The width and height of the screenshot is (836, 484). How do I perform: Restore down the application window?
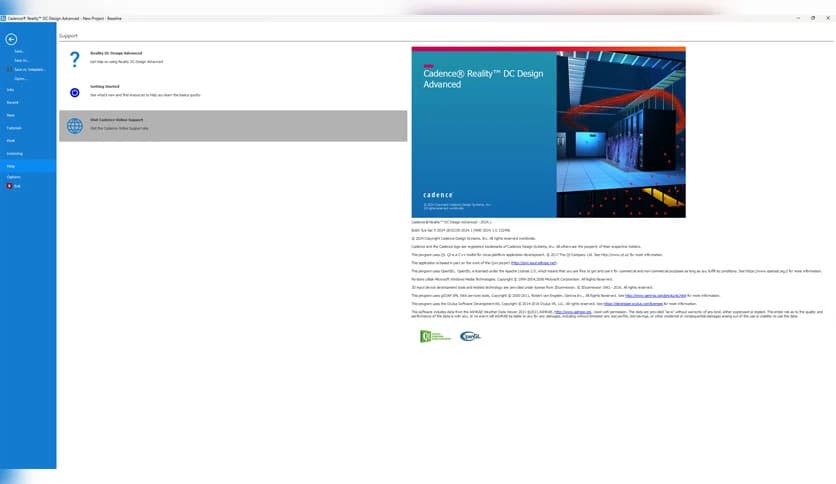pyautogui.click(x=813, y=18)
